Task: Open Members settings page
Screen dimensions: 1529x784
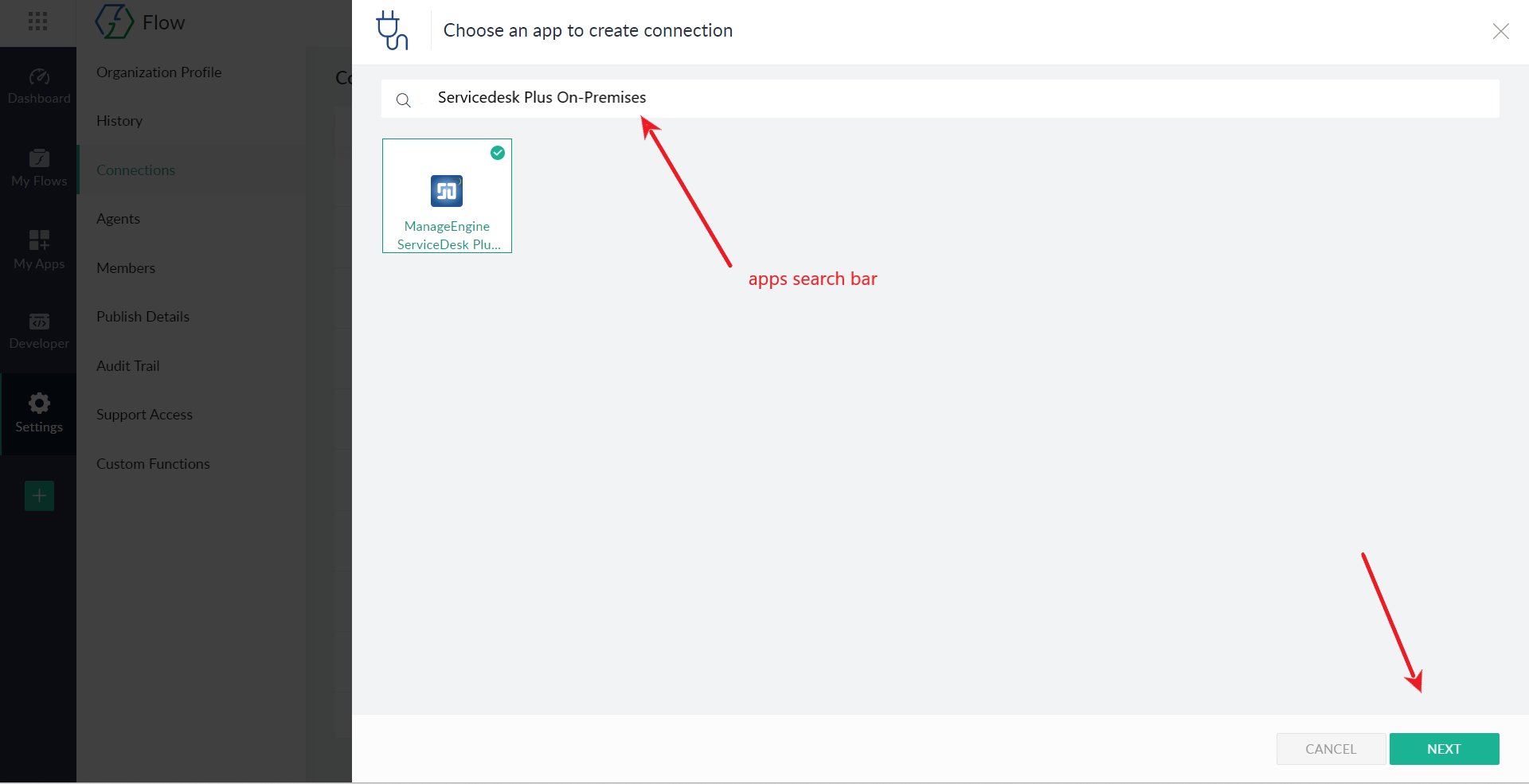Action: click(x=126, y=268)
